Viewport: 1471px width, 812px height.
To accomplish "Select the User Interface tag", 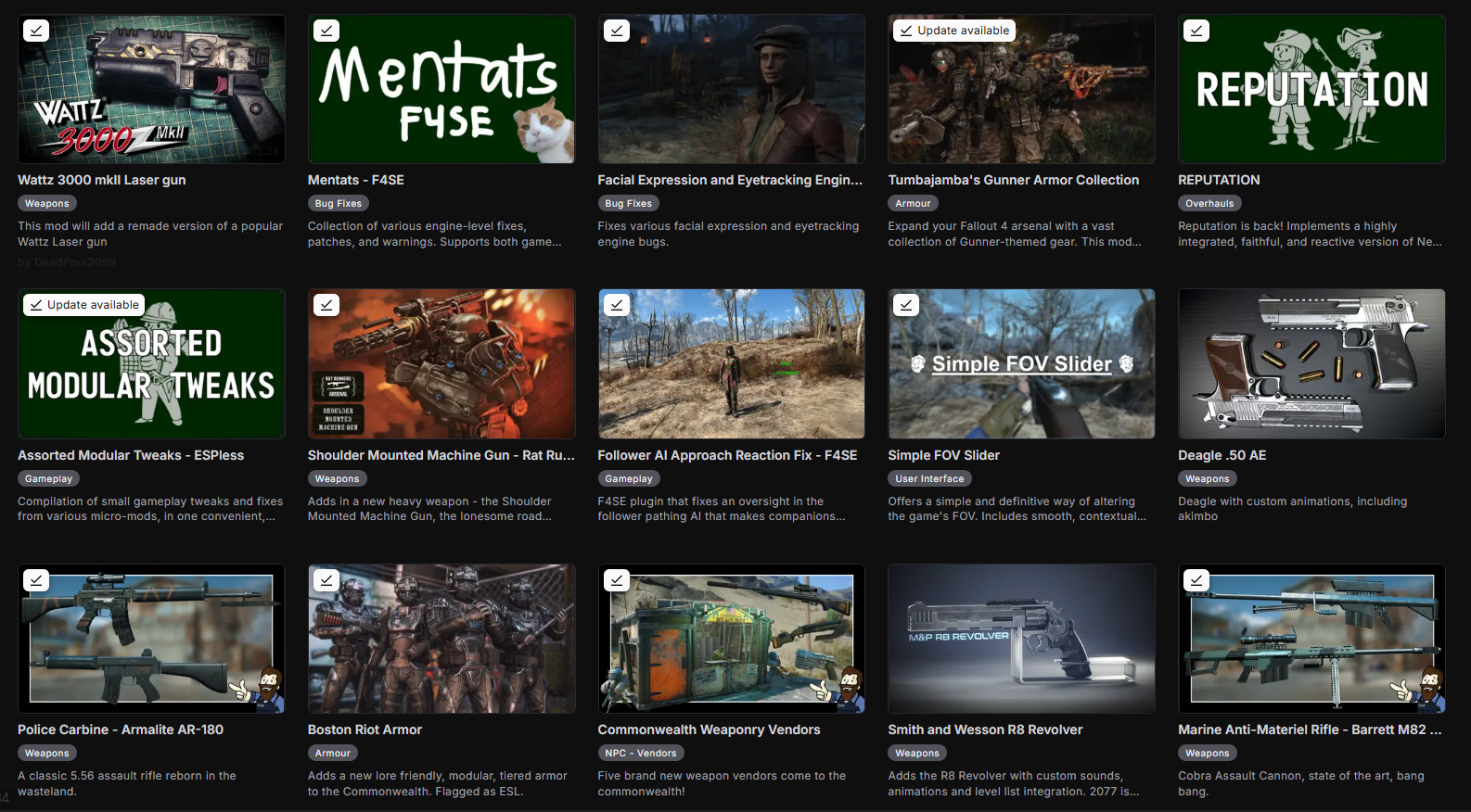I will 930,479.
